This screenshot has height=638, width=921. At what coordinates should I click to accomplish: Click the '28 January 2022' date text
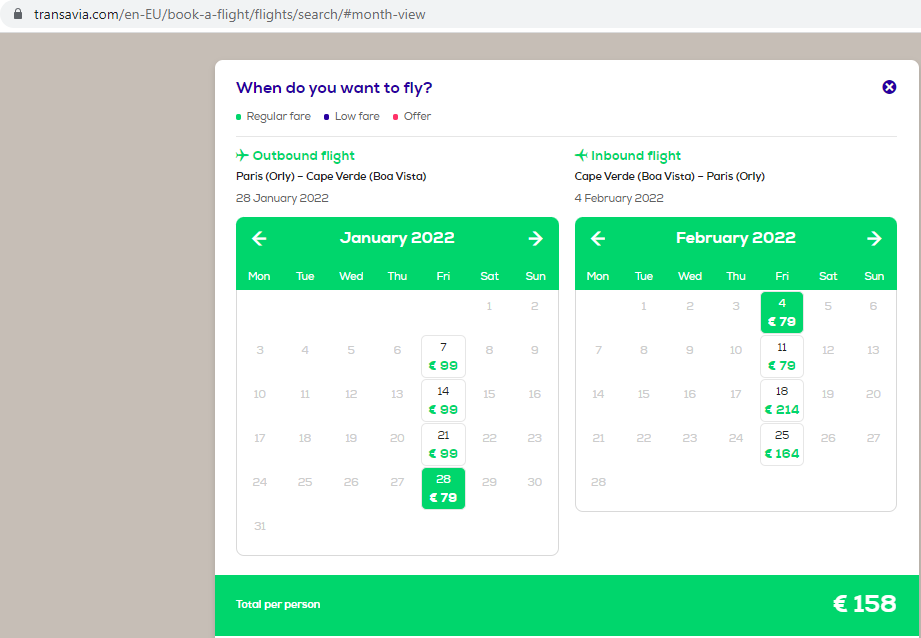(x=282, y=198)
